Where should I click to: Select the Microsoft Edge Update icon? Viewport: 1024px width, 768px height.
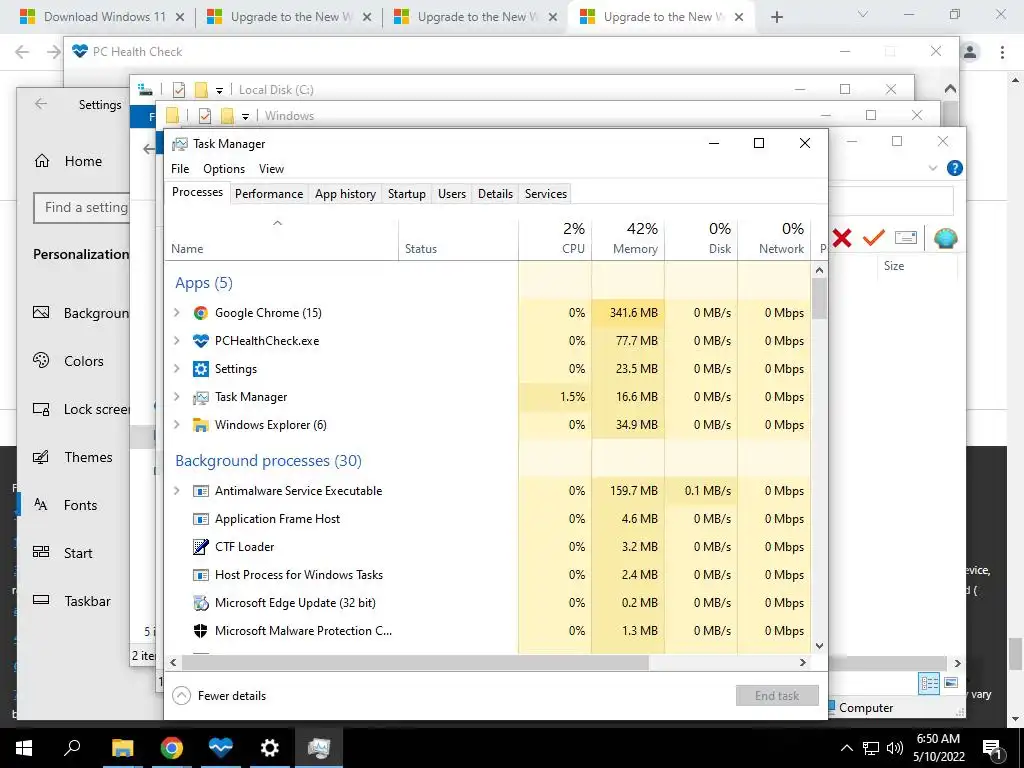coord(200,603)
